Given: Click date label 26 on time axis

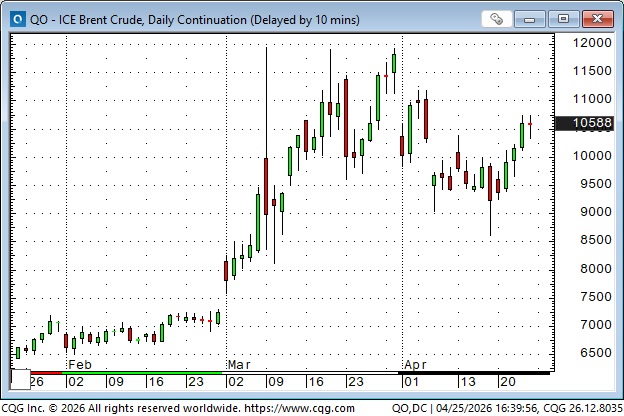Looking at the screenshot, I should click(37, 381).
